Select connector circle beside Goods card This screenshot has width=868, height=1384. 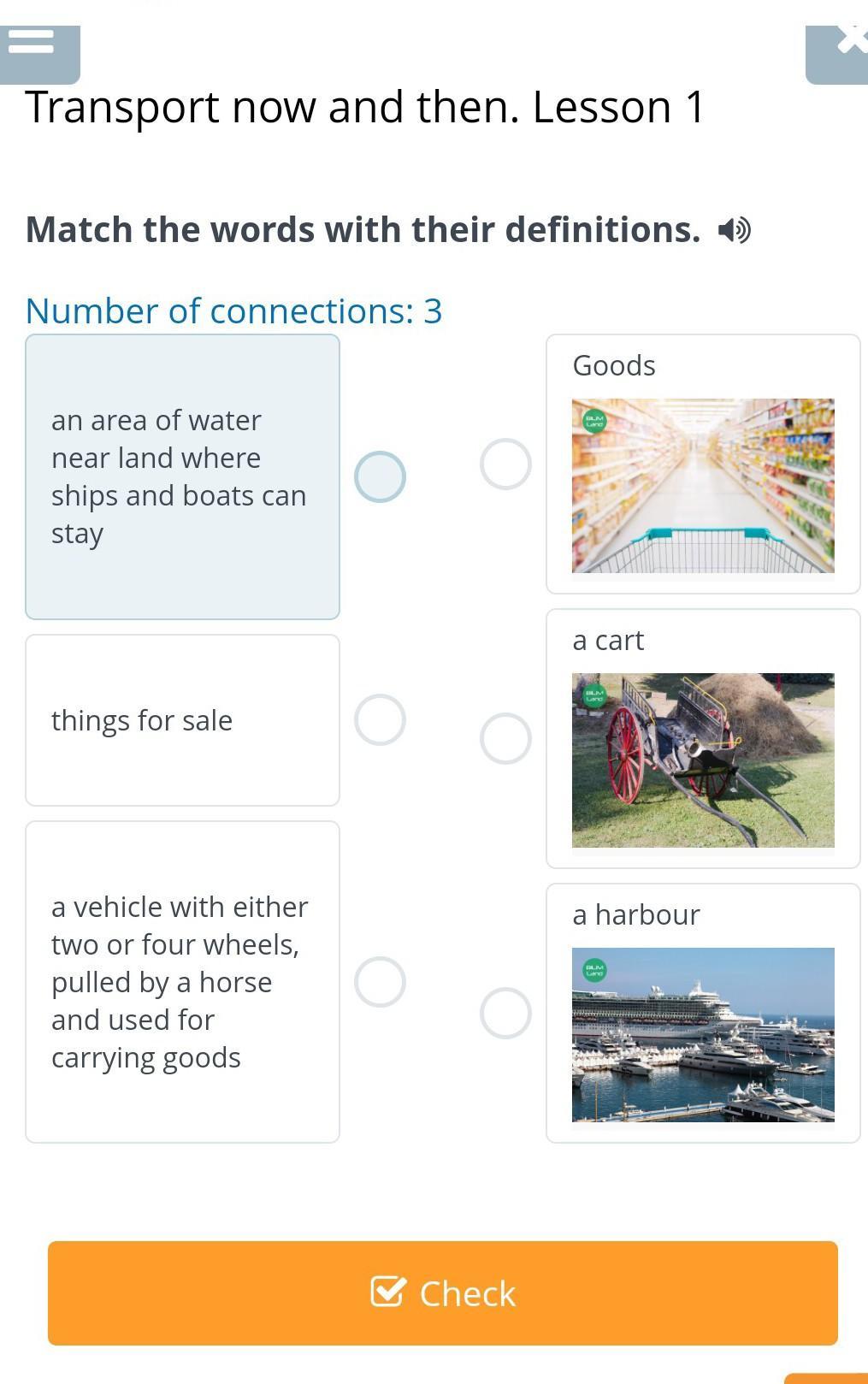505,464
